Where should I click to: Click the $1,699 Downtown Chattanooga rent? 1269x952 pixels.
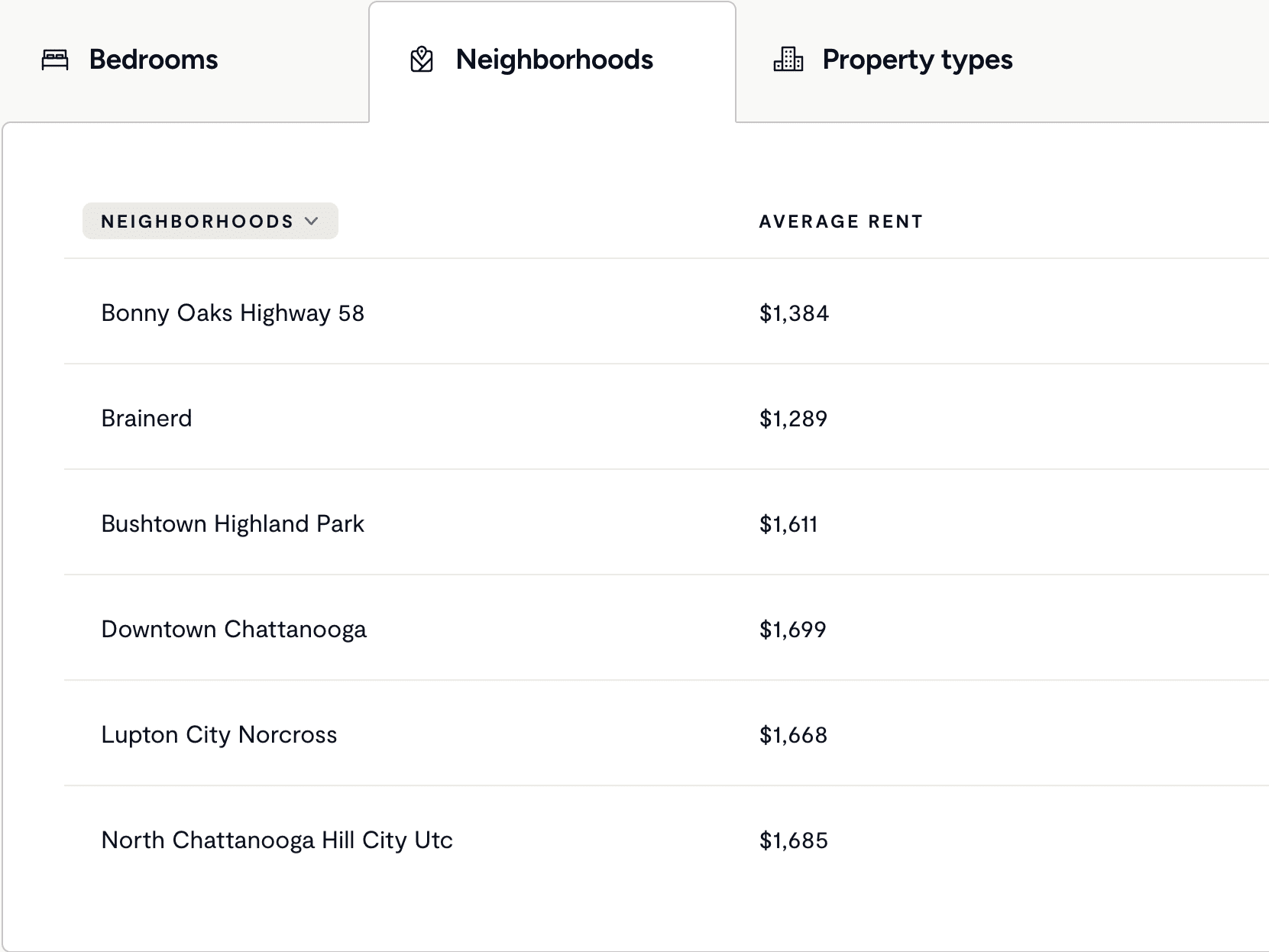click(793, 630)
